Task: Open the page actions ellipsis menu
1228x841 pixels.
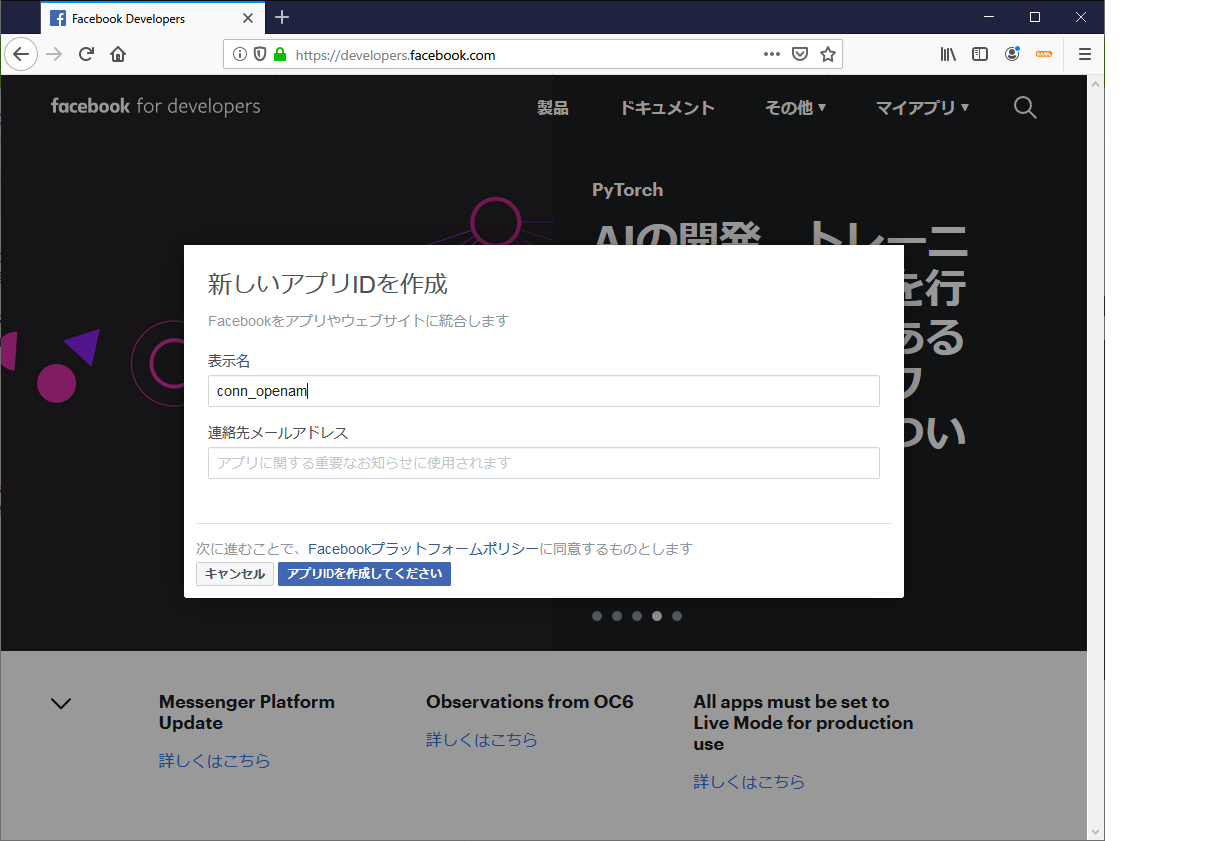Action: pos(771,54)
